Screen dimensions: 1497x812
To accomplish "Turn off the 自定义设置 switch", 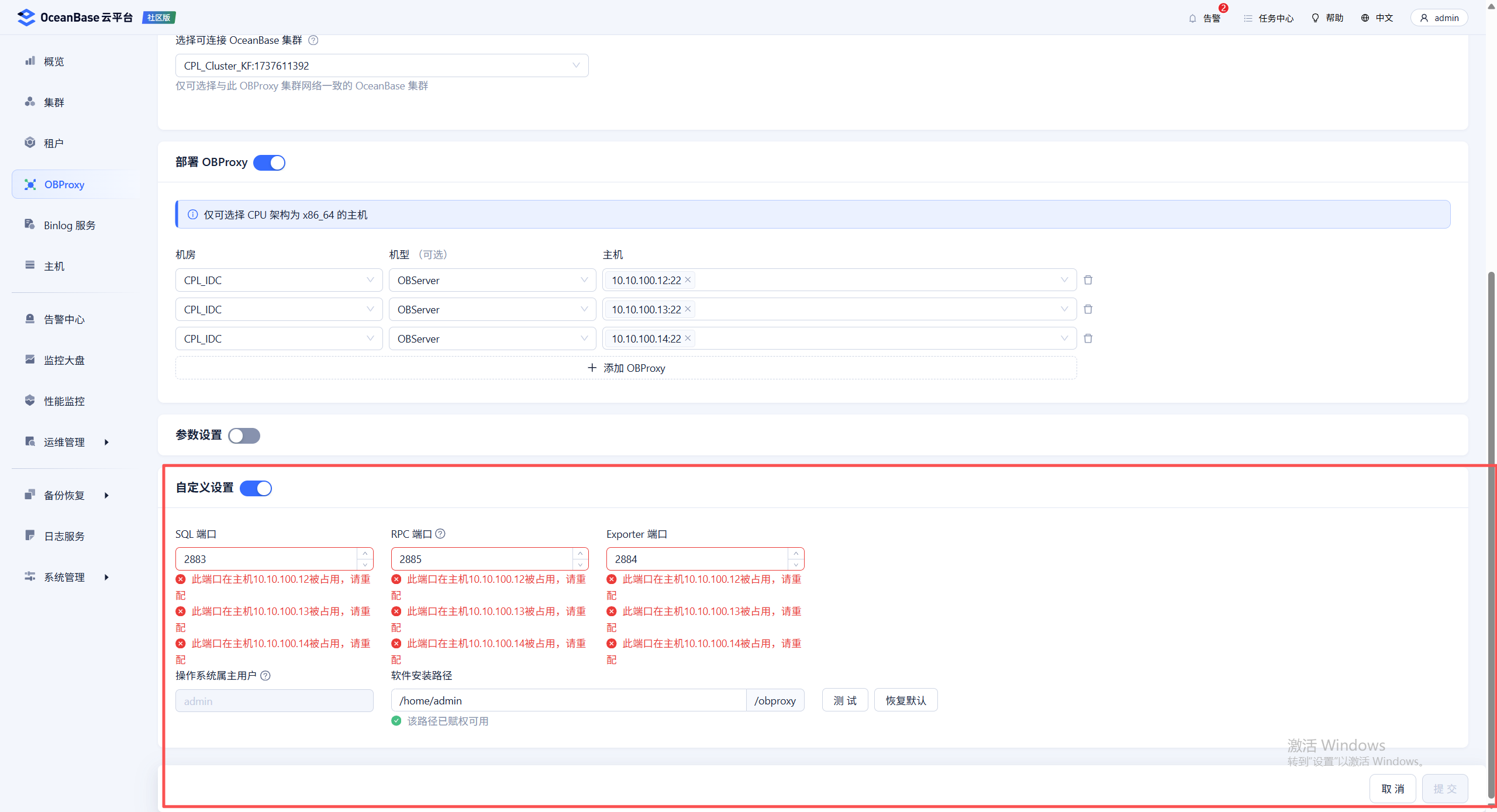I will pos(256,488).
